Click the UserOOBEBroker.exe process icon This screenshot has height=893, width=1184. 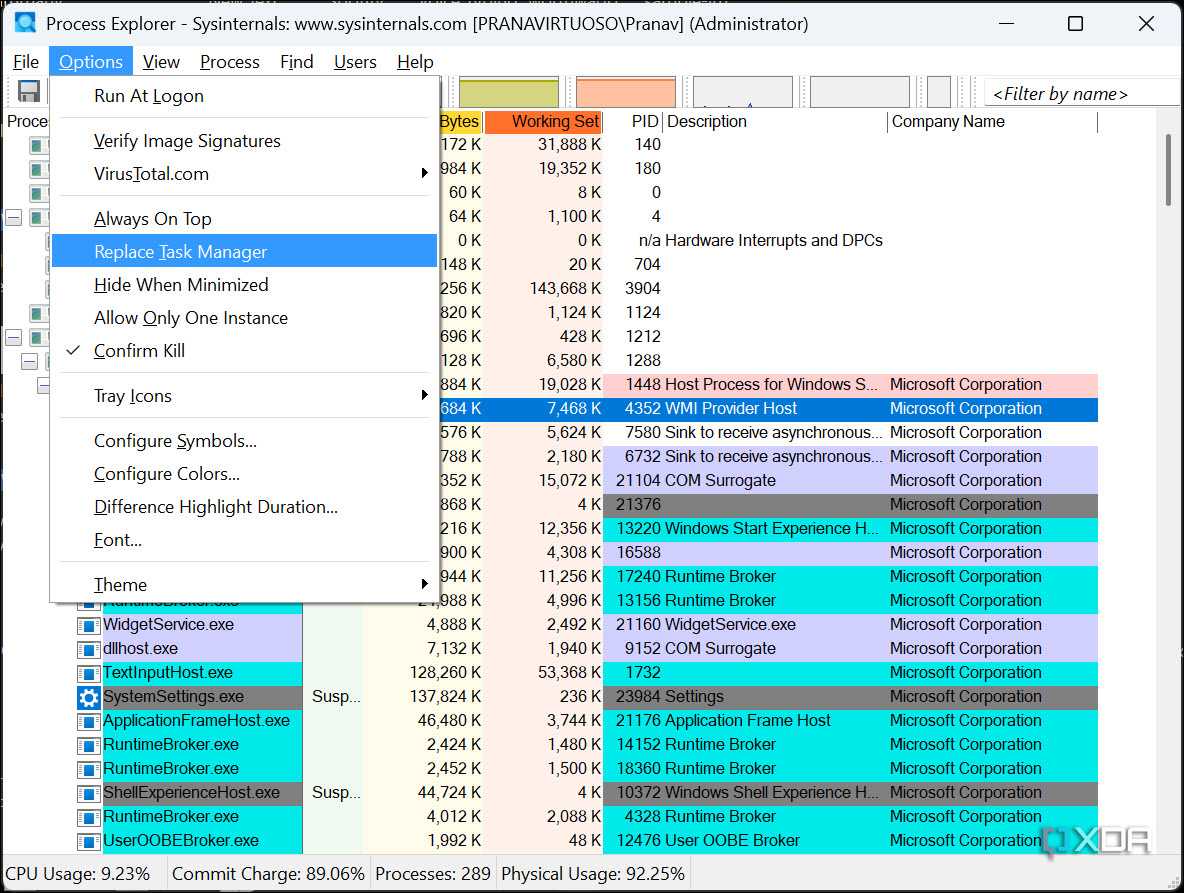tap(88, 841)
